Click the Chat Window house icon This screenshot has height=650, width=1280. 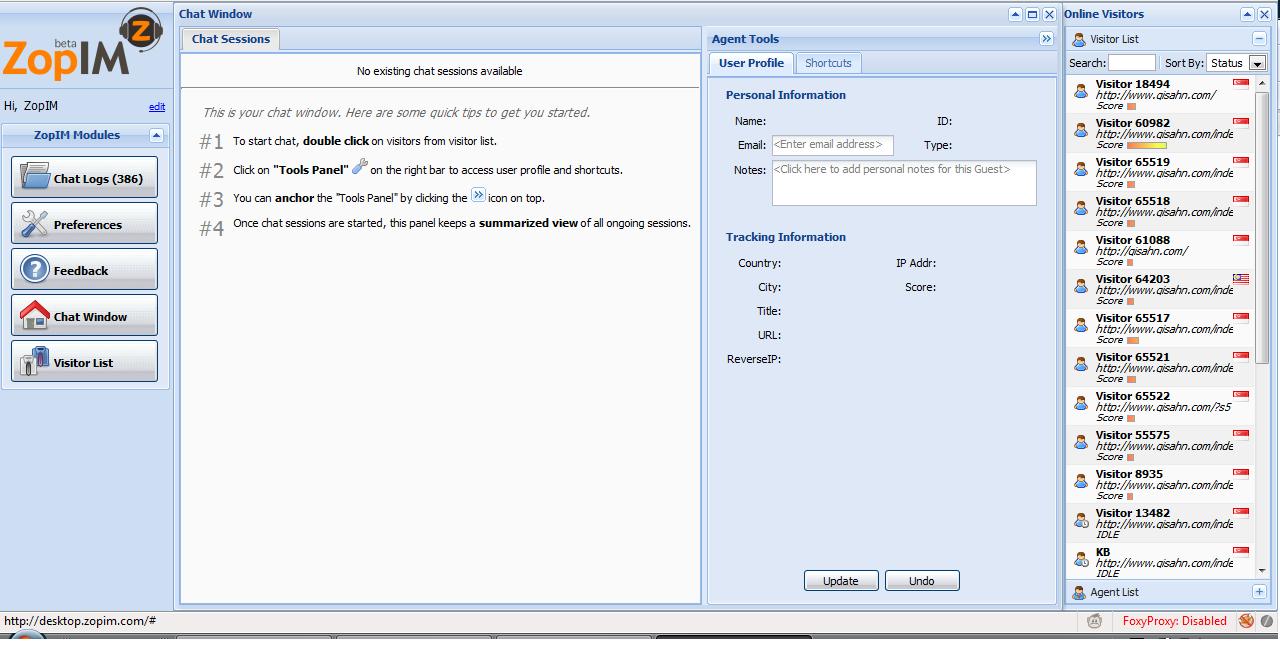pyautogui.click(x=35, y=316)
